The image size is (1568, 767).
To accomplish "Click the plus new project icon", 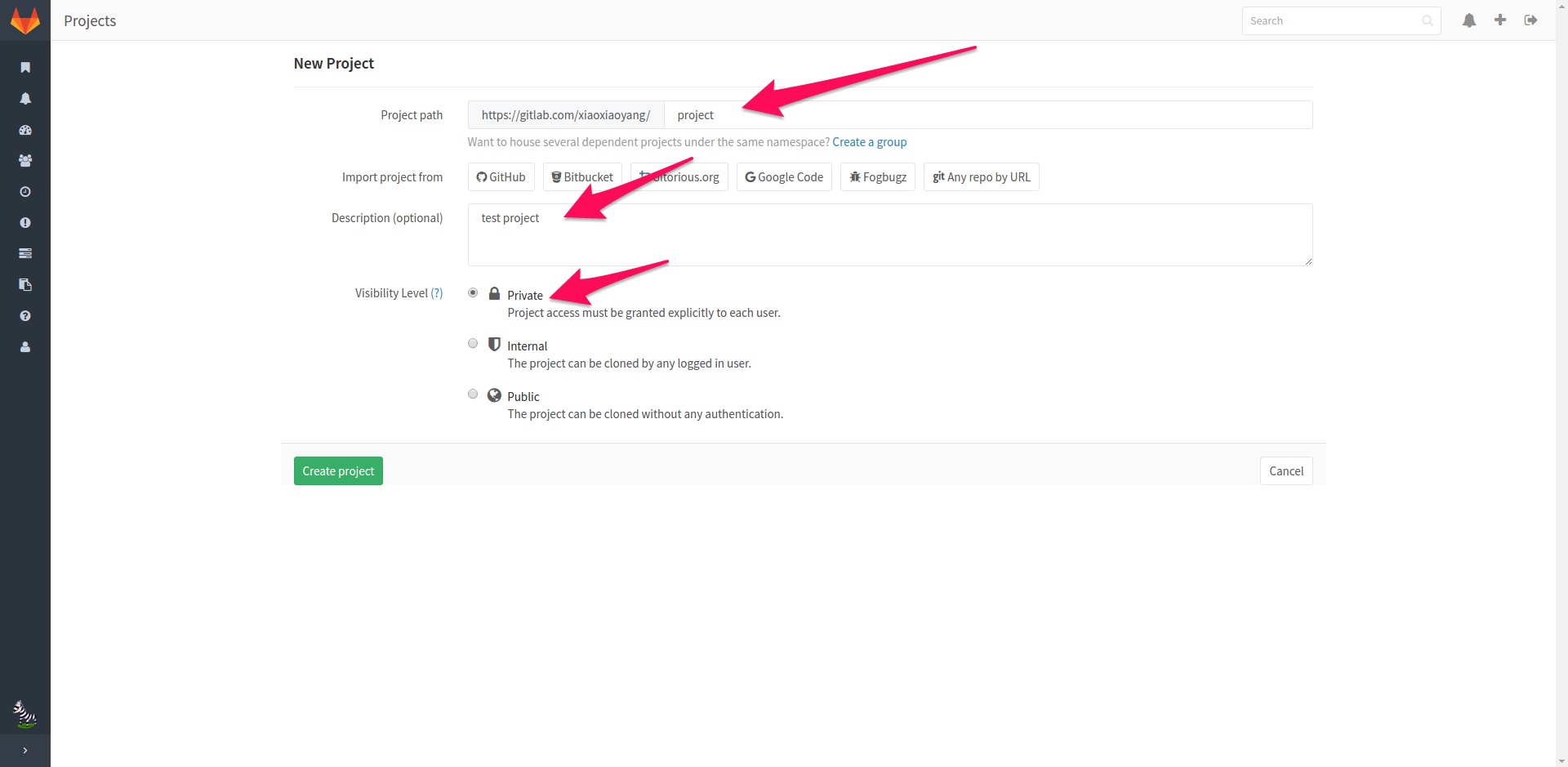I will [x=1500, y=20].
